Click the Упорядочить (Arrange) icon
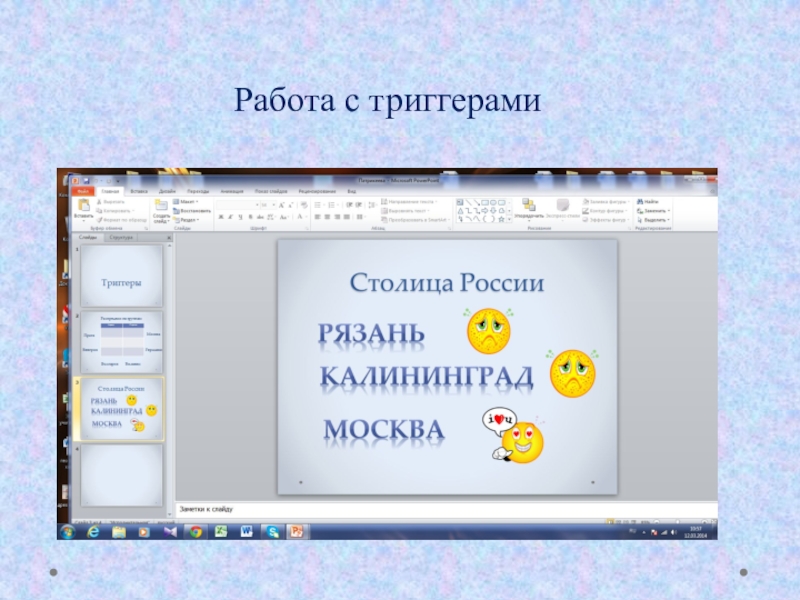 pos(530,206)
